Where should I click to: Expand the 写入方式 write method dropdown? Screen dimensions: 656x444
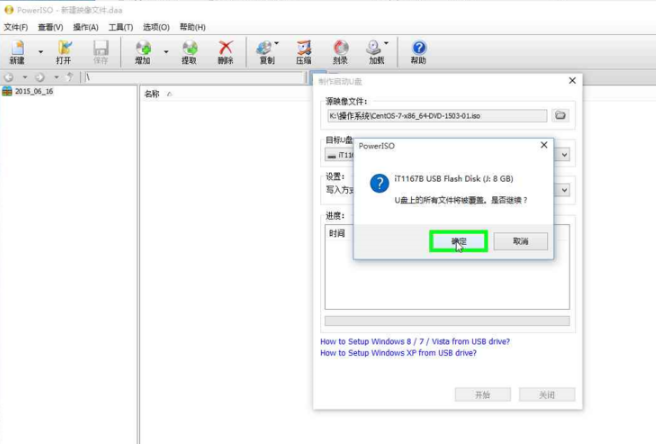[564, 190]
